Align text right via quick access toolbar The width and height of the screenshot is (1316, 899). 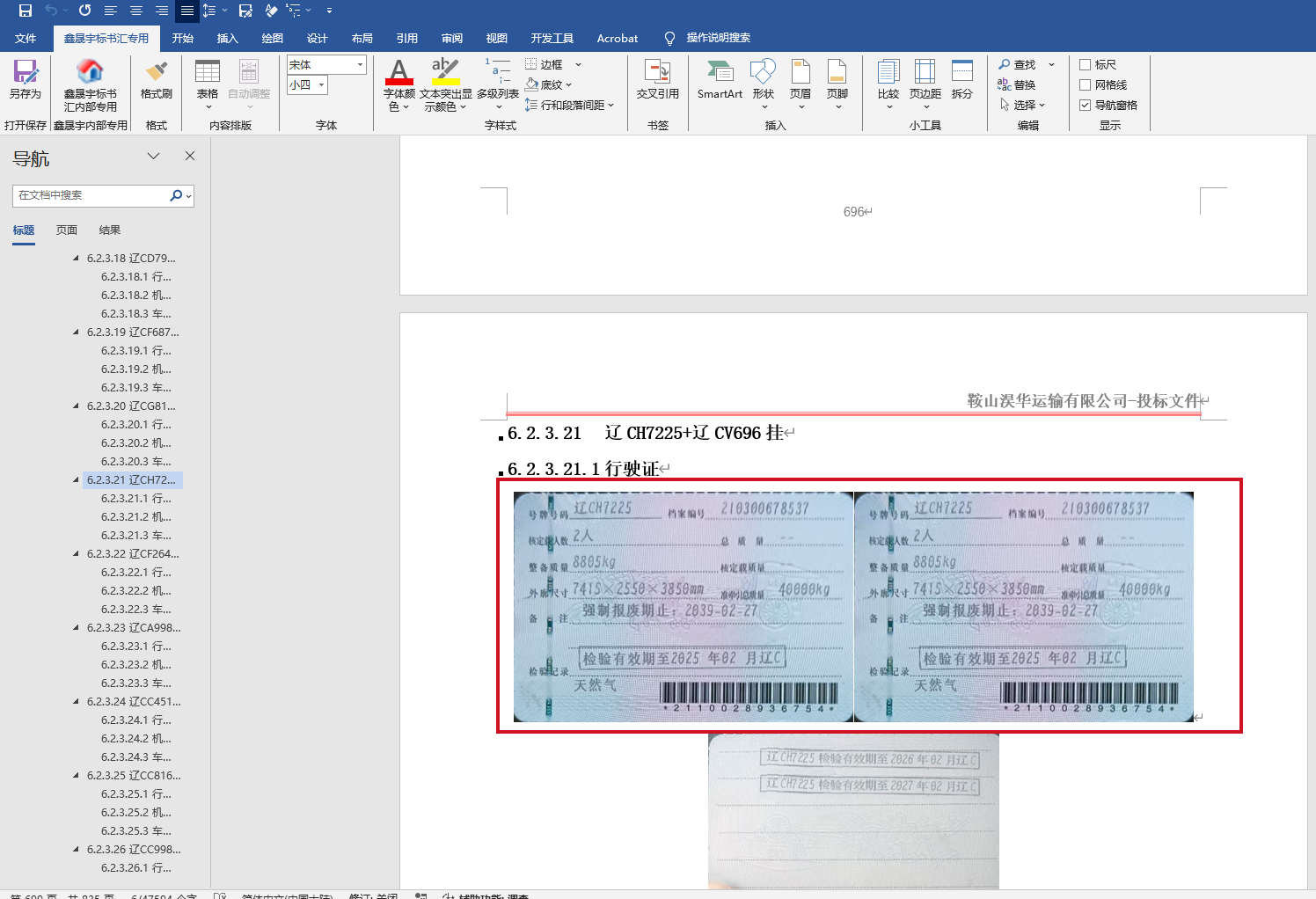[161, 11]
